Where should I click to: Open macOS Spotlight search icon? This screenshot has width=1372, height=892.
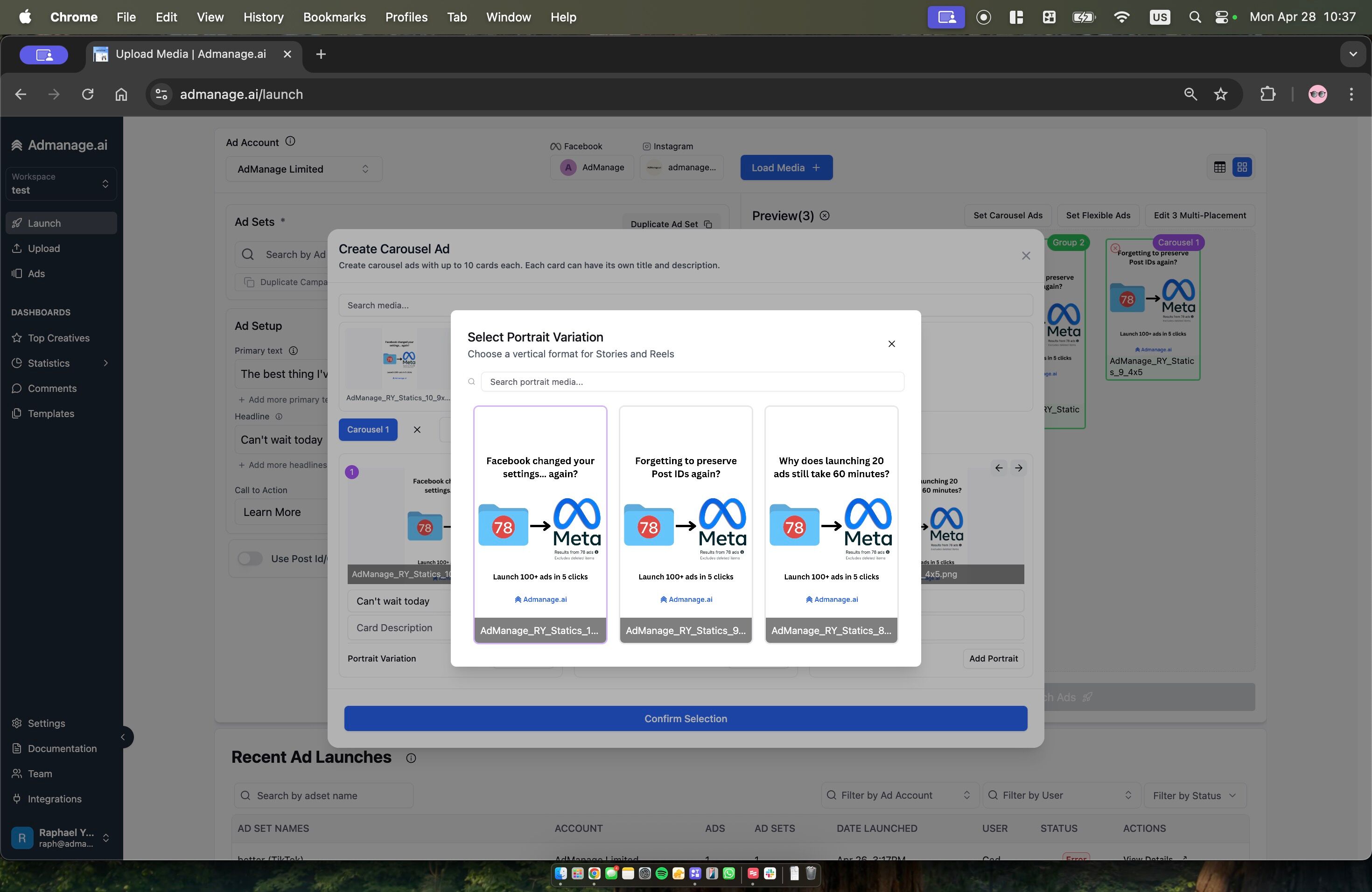pyautogui.click(x=1195, y=17)
